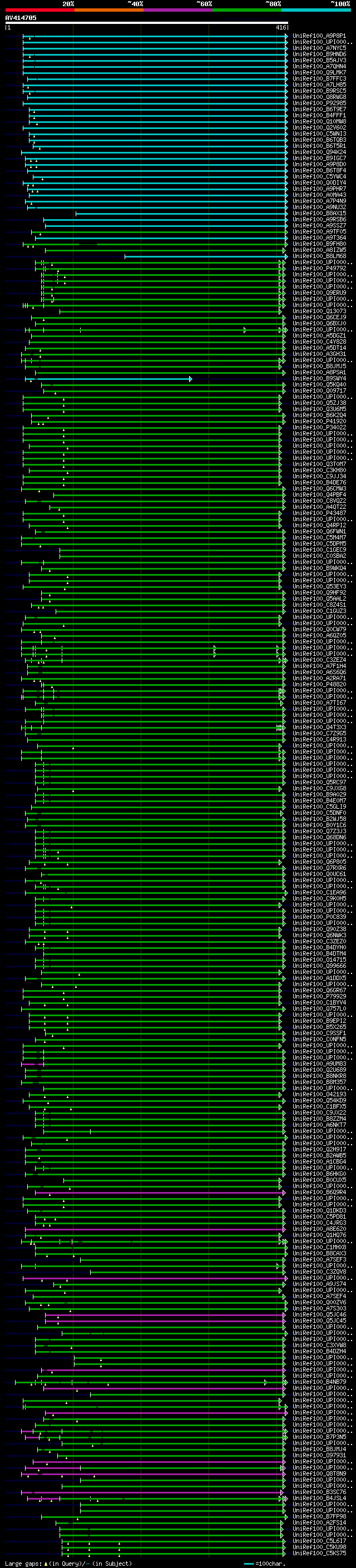Select the UniRef100_Q1HQ76 label
Image resolution: width=356 pixels, height=1568 pixels.
(319, 1235)
